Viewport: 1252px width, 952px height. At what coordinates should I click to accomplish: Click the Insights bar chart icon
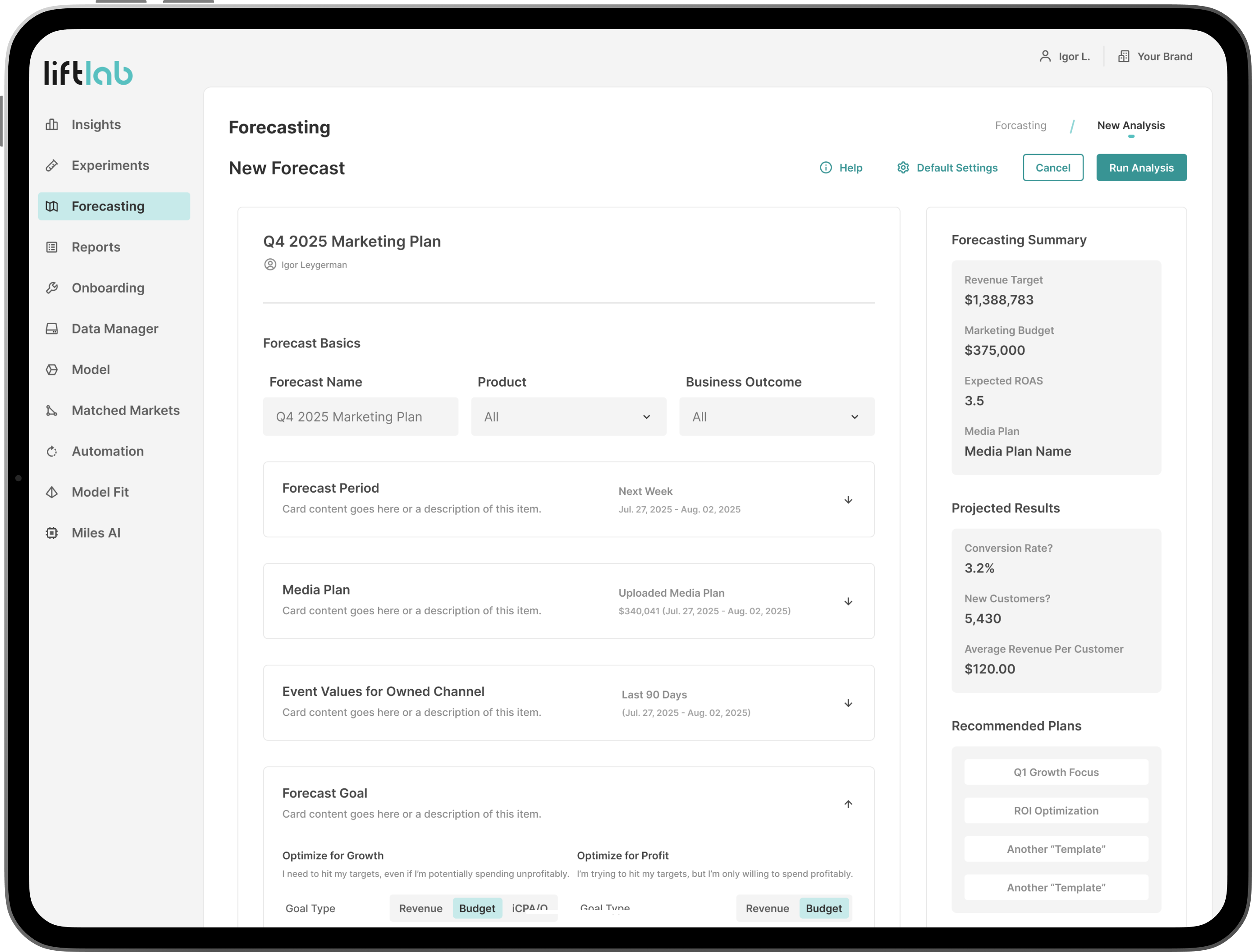pos(52,125)
